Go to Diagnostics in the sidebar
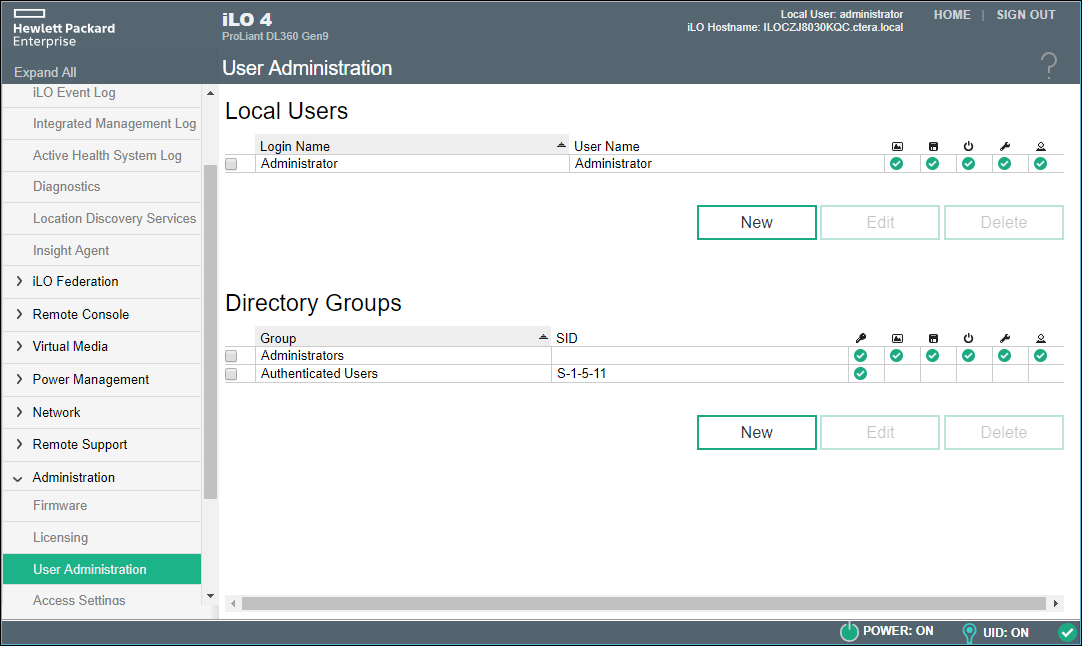 coord(66,186)
